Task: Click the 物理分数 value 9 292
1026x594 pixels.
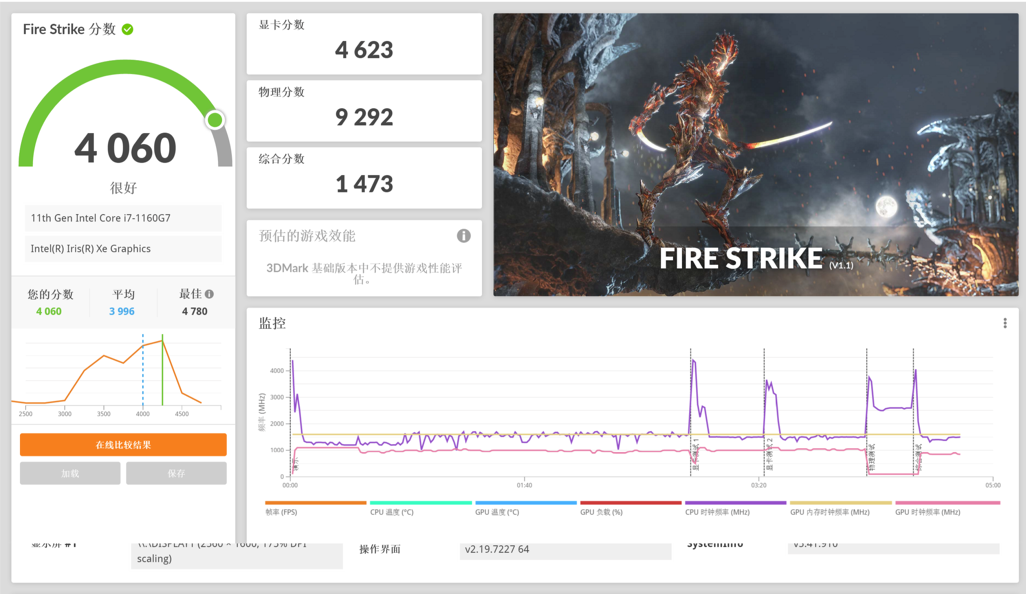Action: (364, 117)
